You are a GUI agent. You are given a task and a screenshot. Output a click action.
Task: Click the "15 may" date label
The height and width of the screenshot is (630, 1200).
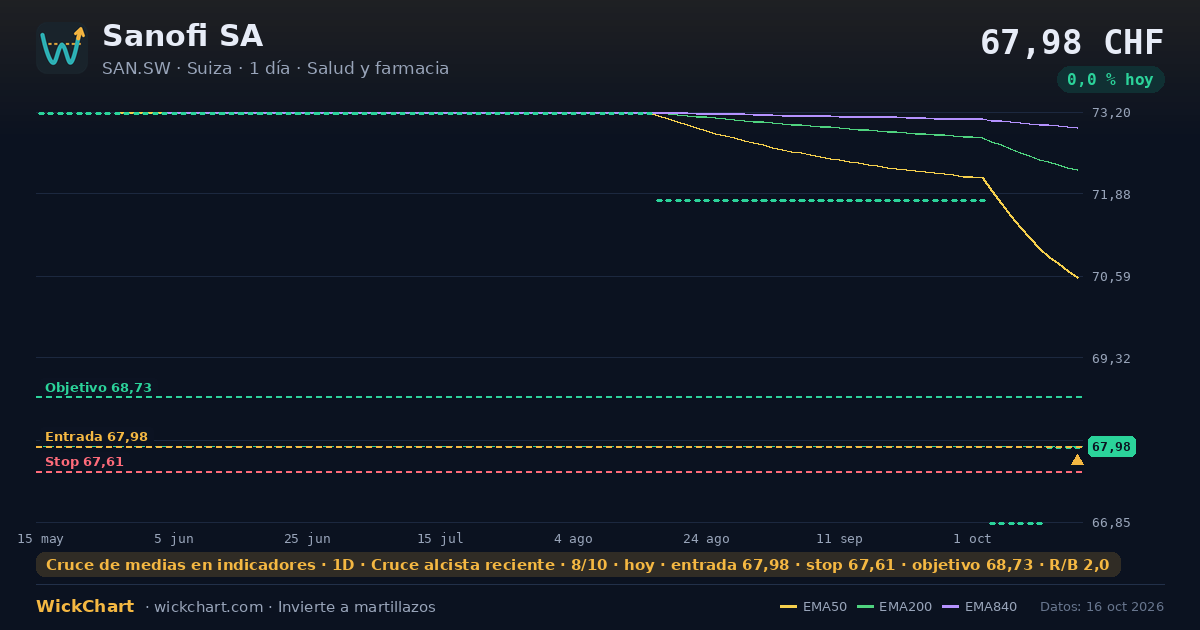tap(40, 539)
